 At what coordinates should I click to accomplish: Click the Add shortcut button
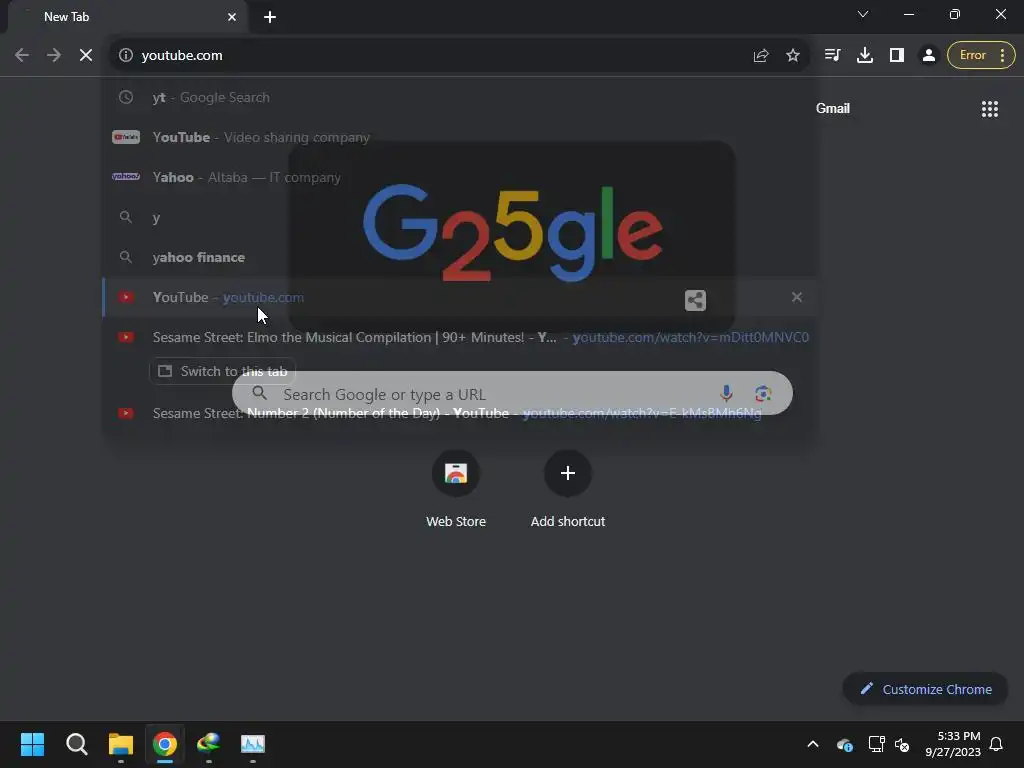(x=568, y=490)
